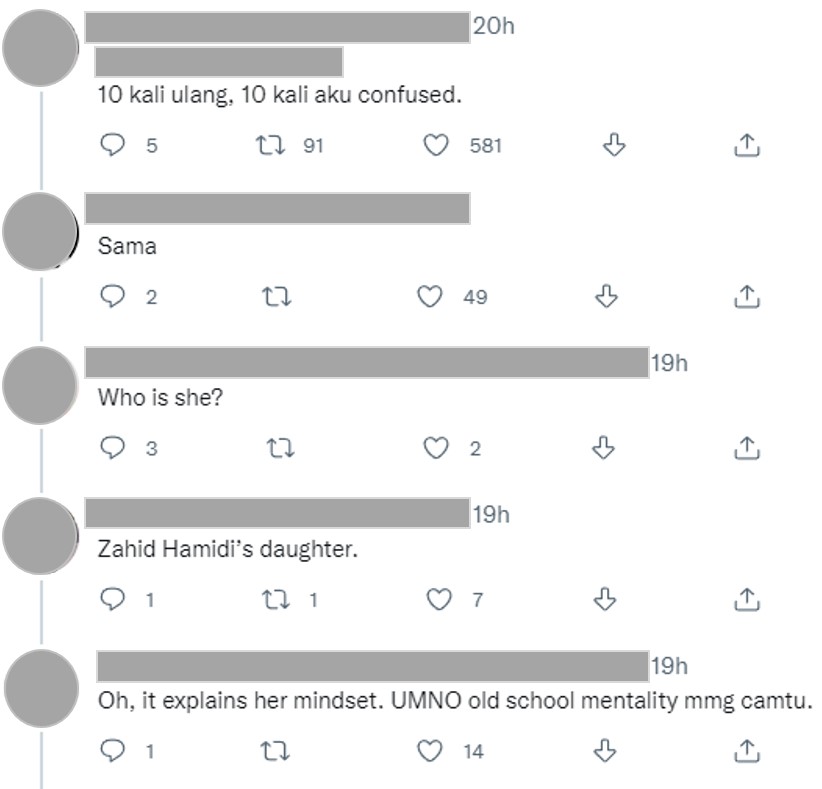Open the tweet text '10 kali ulang, 10 kali aku confused.'

pyautogui.click(x=279, y=95)
